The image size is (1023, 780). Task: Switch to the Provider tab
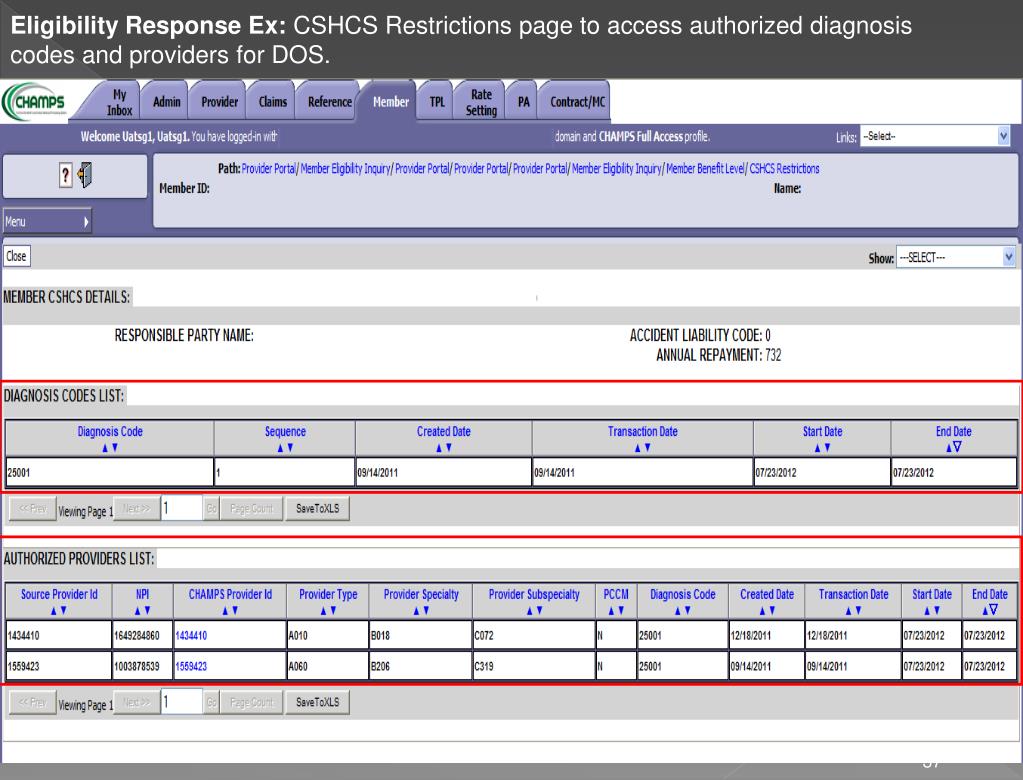[x=219, y=102]
